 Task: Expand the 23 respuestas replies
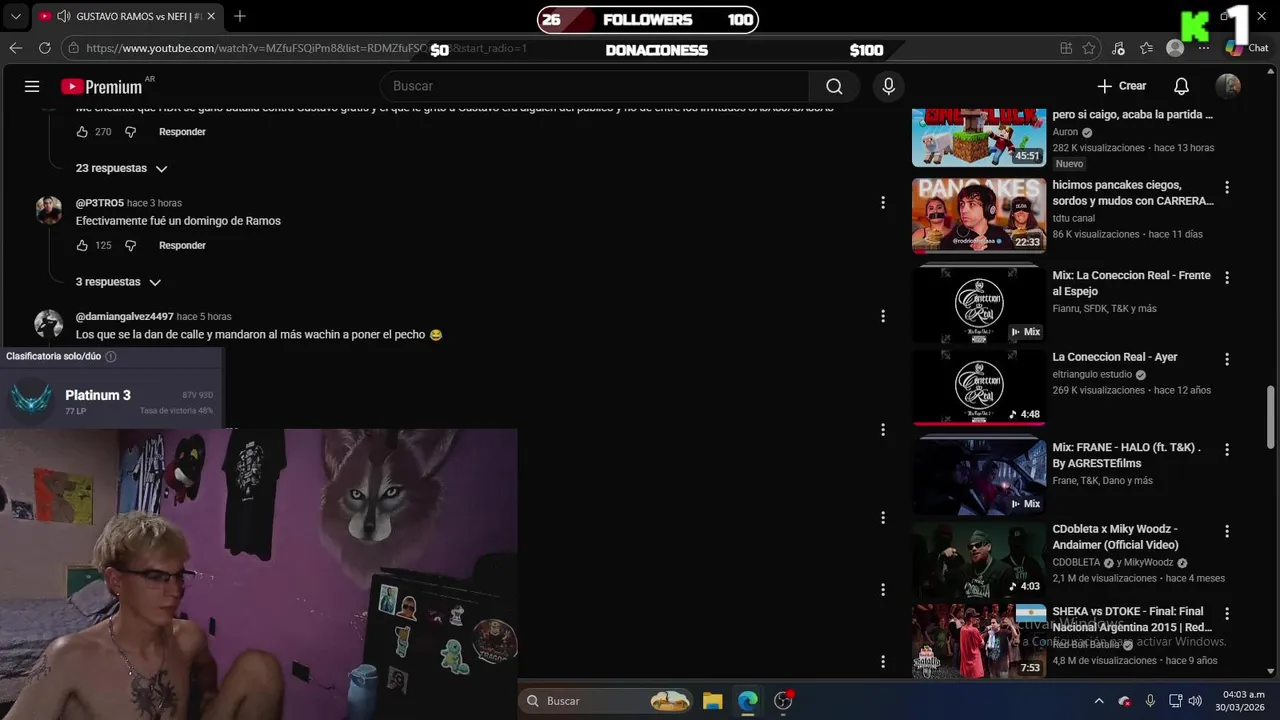(121, 168)
